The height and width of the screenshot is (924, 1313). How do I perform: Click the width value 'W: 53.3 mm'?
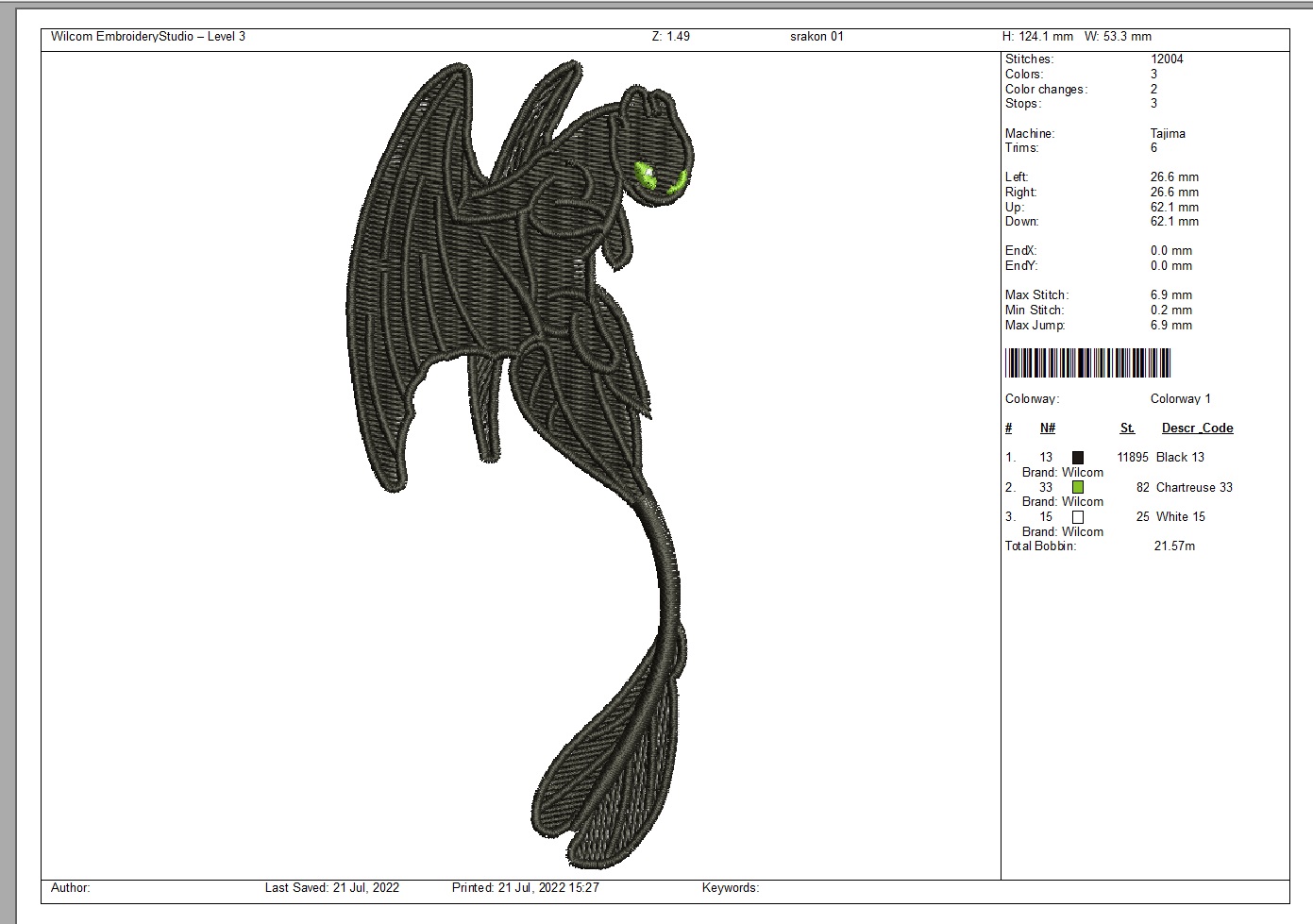pyautogui.click(x=1118, y=37)
